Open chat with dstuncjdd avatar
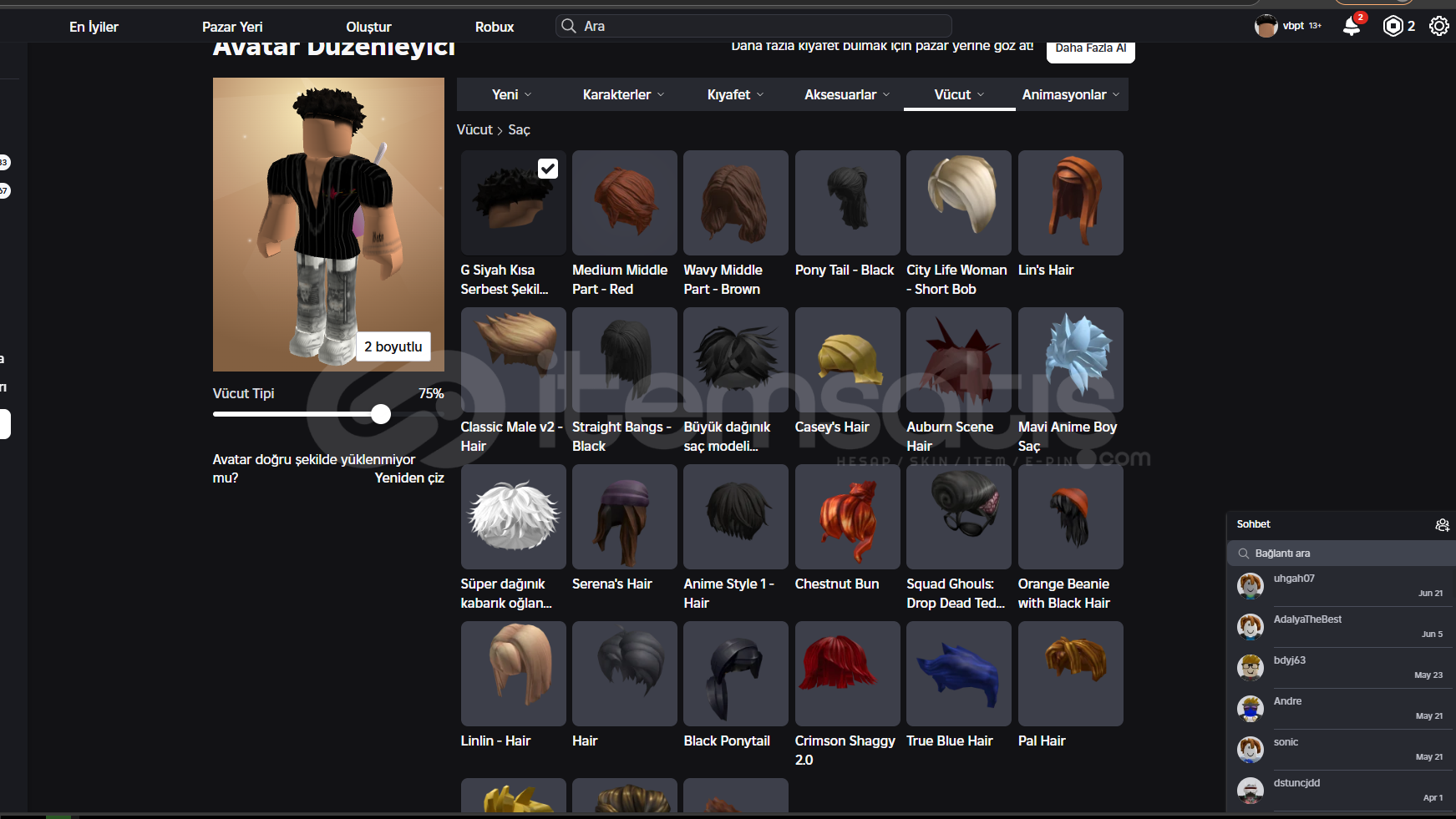Viewport: 1456px width, 819px height. pos(1251,790)
